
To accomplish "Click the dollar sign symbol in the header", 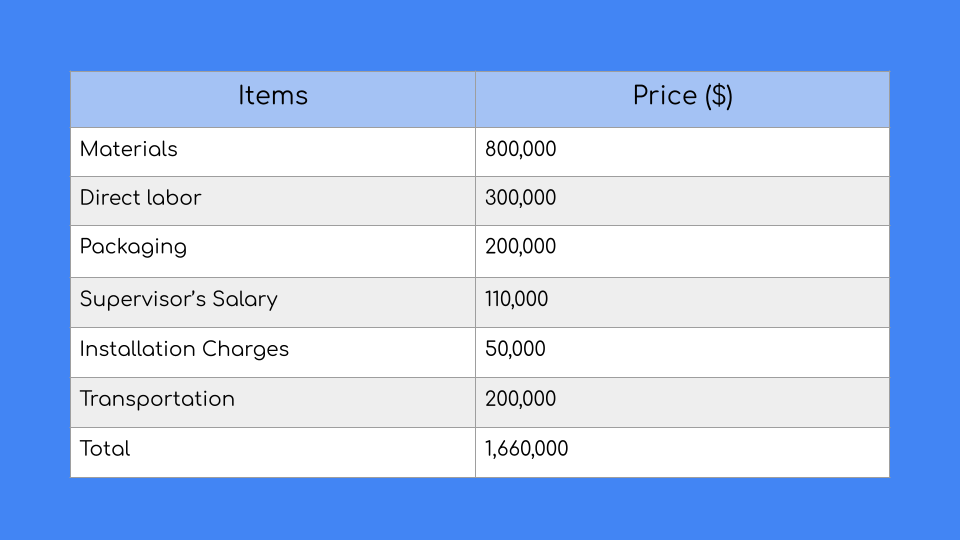I will pos(718,97).
